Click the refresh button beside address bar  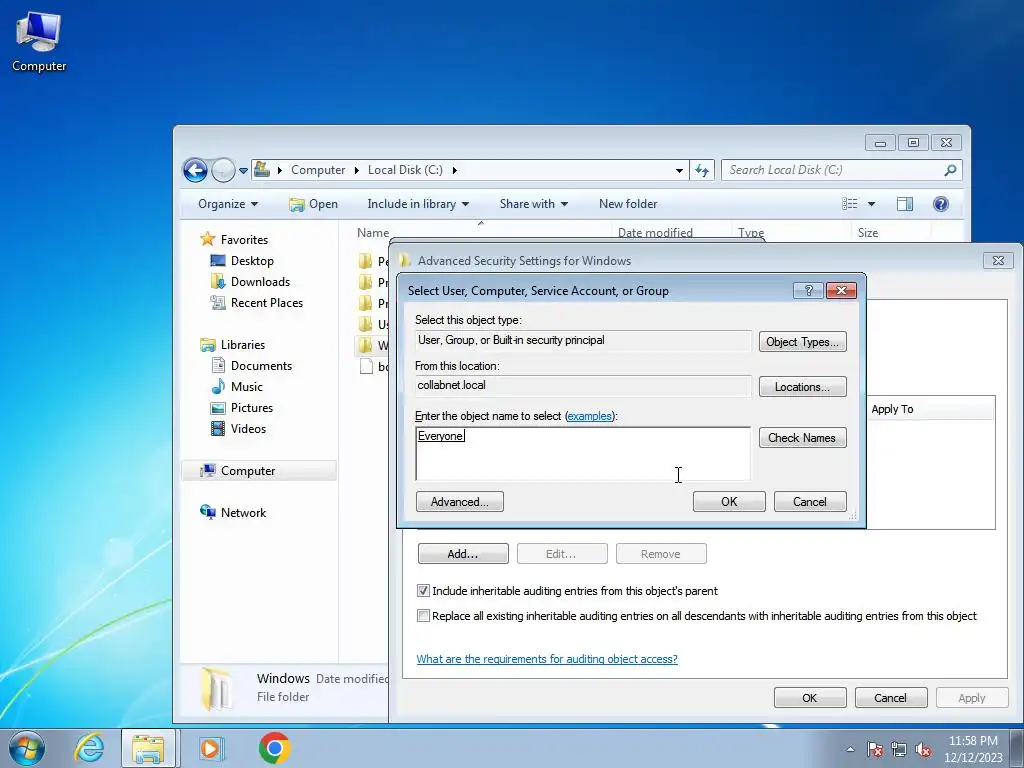[702, 170]
